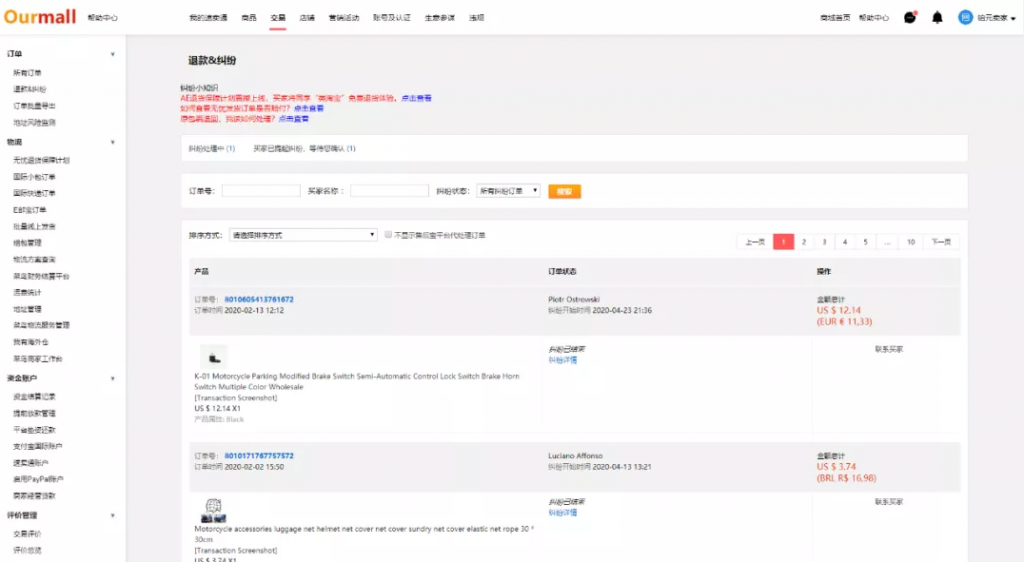This screenshot has height=562, width=1024.
Task: Collapse the 订单 sidebar section
Action: point(112,54)
